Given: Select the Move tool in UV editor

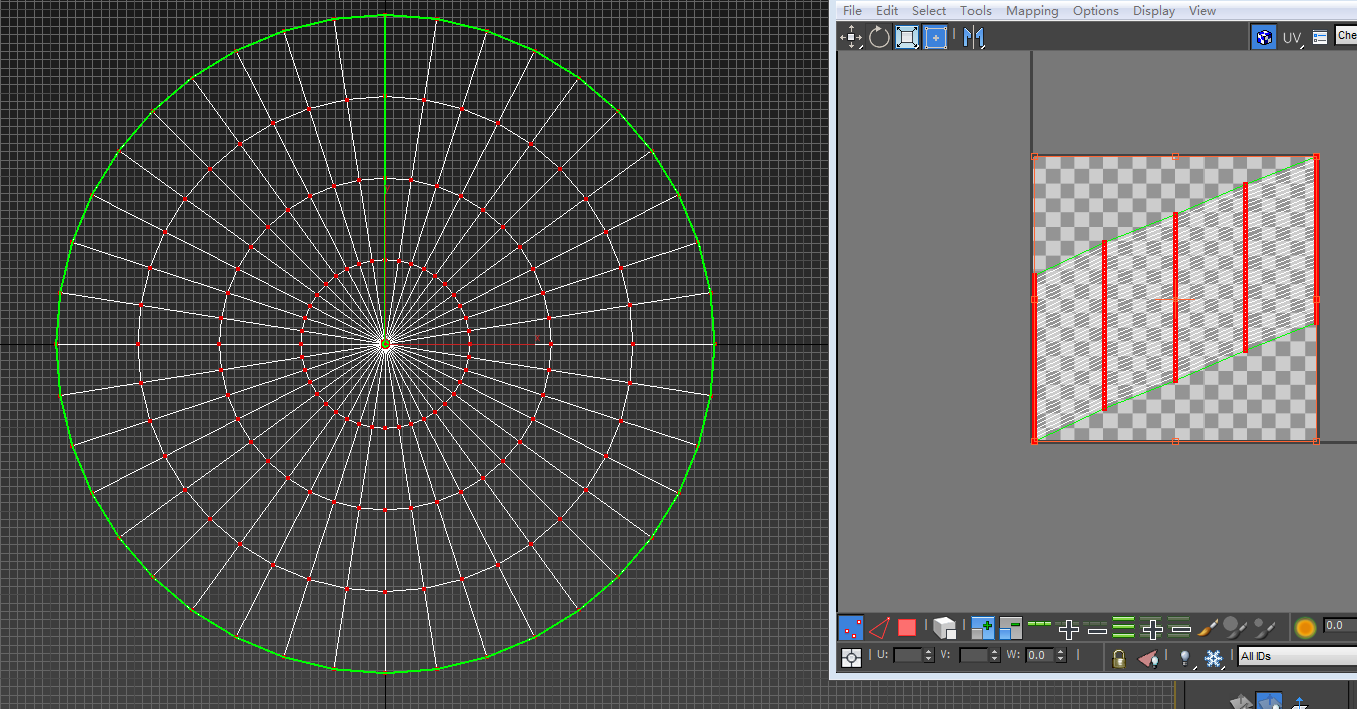Looking at the screenshot, I should click(x=851, y=38).
